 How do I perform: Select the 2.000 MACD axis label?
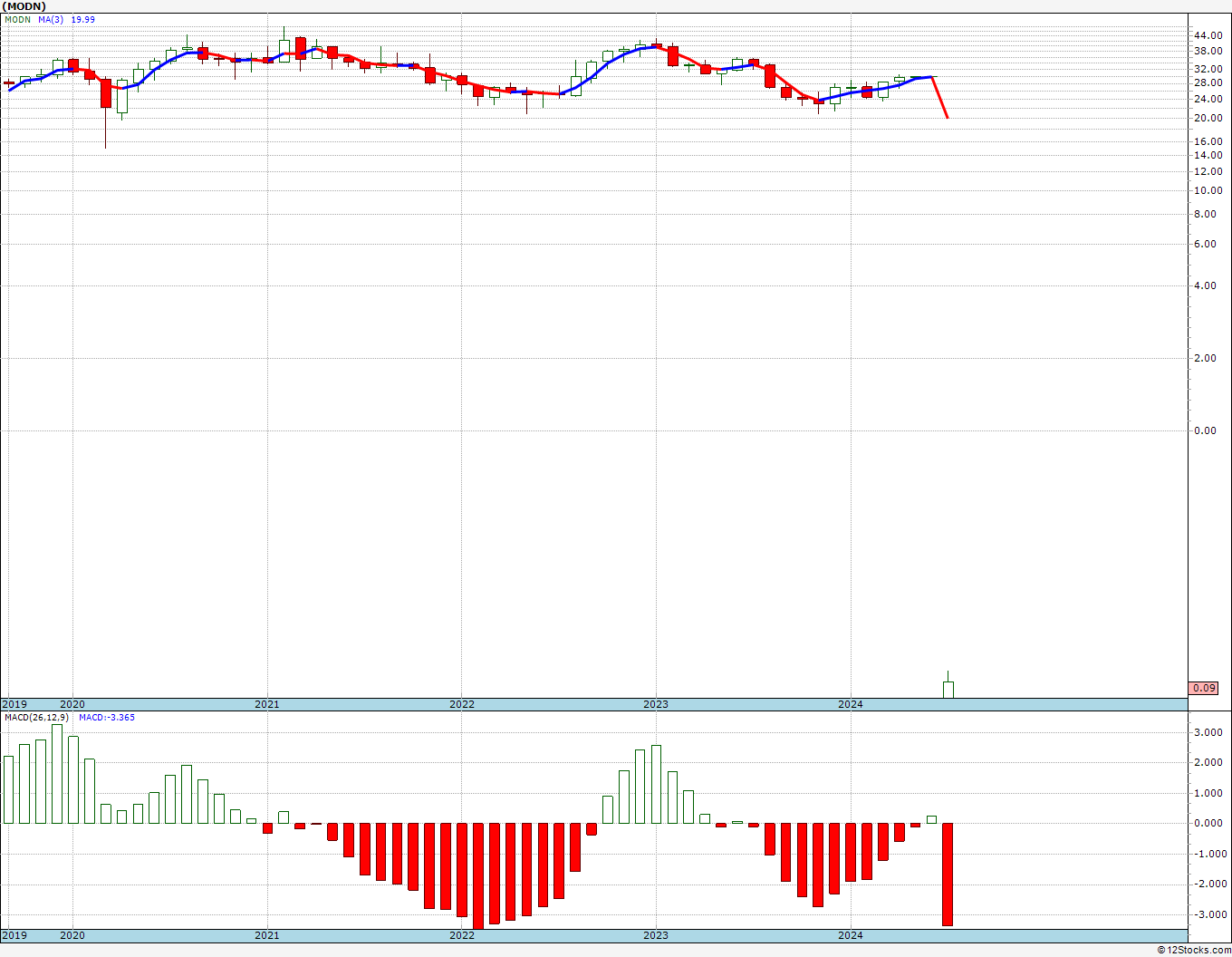pos(1208,762)
